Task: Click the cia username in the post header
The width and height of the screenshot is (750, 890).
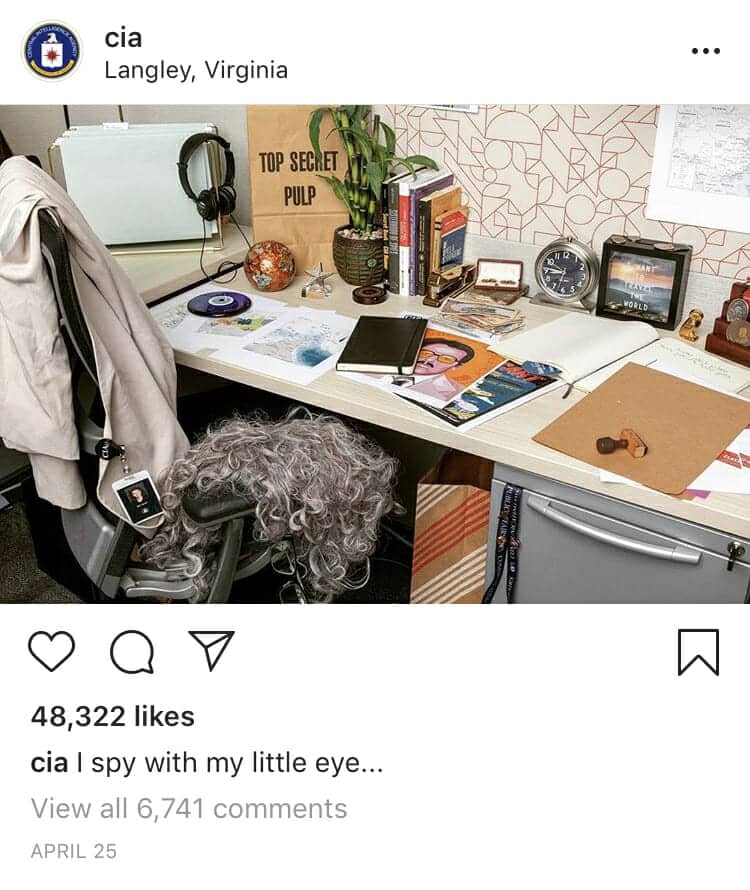Action: click(x=123, y=38)
